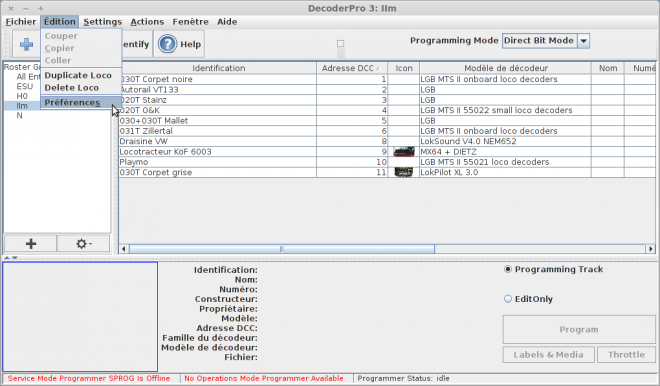
Task: Select the EditOnly radio button
Action: (508, 299)
